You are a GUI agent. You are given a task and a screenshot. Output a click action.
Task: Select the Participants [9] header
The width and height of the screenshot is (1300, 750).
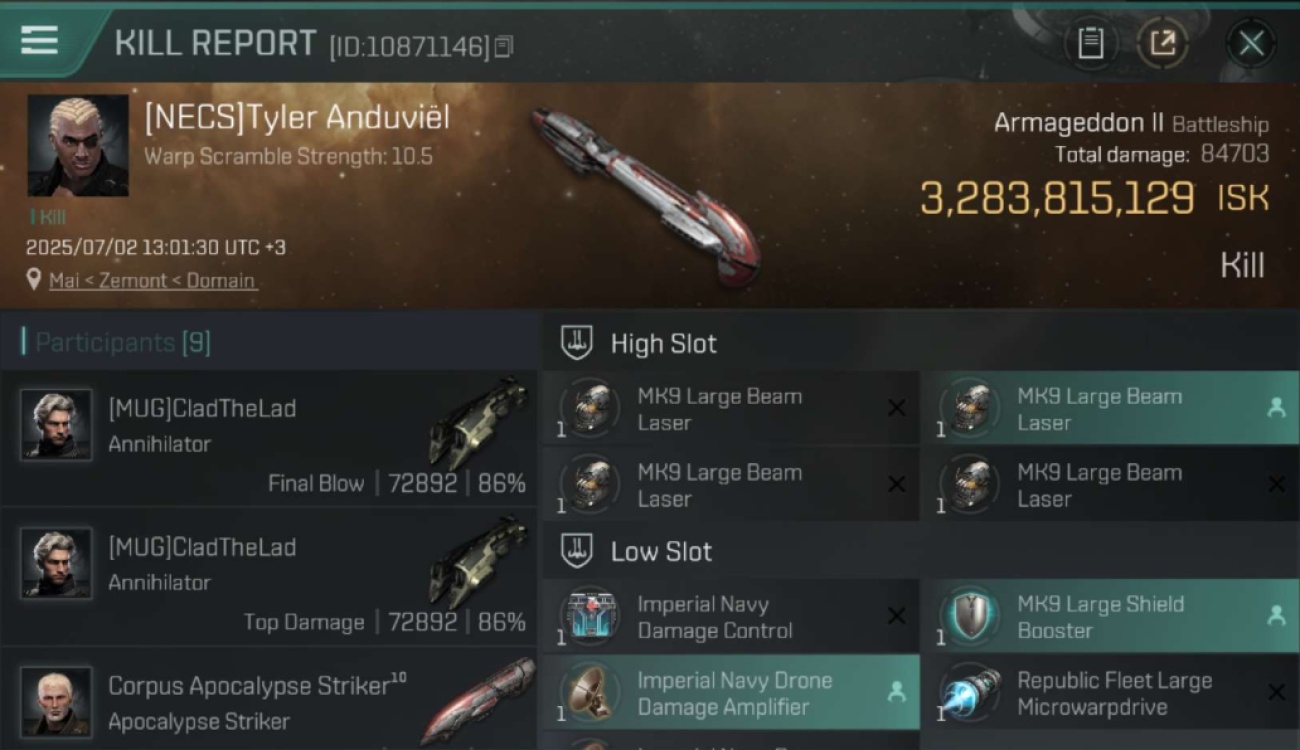pyautogui.click(x=117, y=342)
